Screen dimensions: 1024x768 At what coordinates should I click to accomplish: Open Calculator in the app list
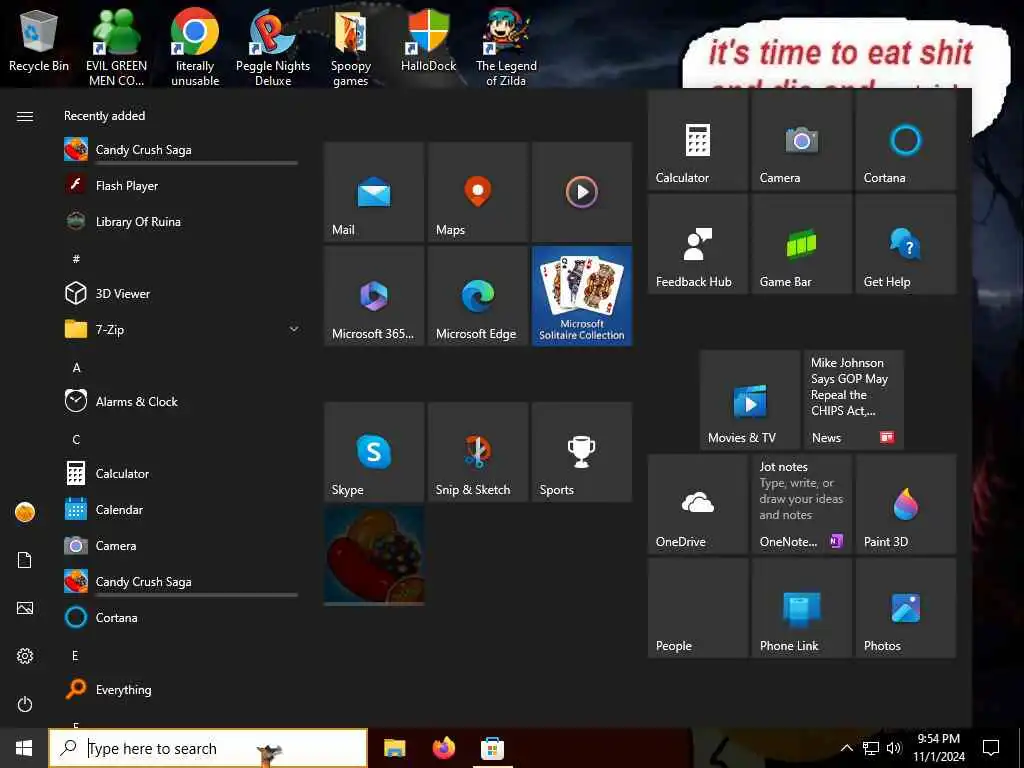[x=181, y=473]
